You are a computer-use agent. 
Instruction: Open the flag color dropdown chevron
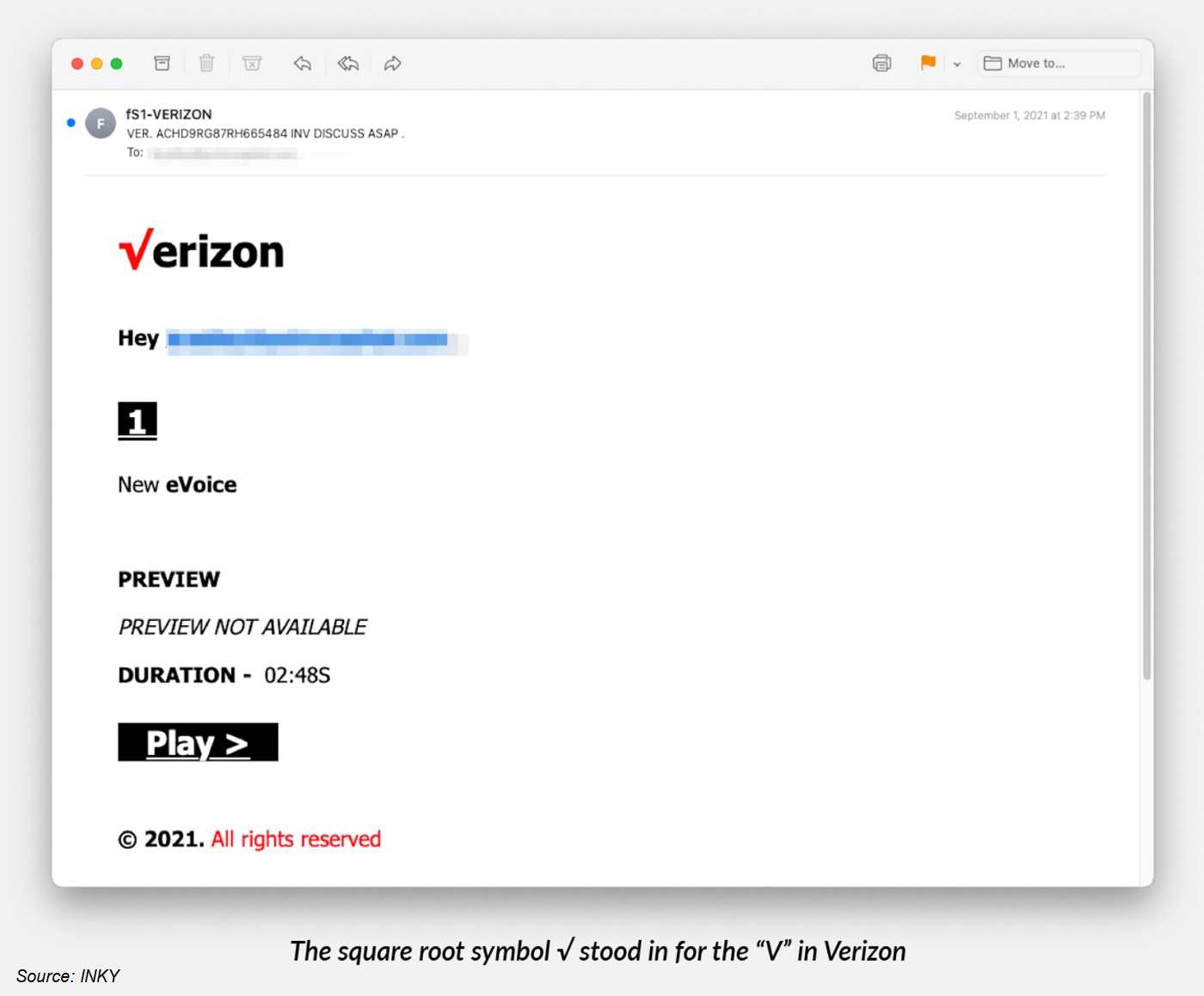pos(956,64)
